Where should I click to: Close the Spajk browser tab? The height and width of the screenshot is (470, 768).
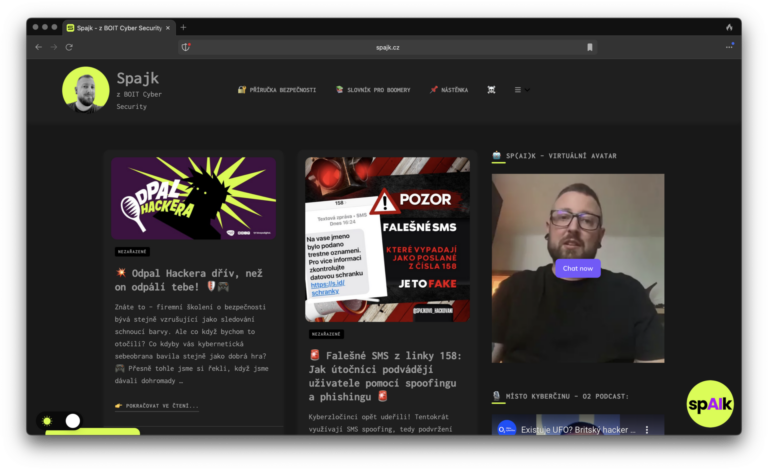point(168,28)
